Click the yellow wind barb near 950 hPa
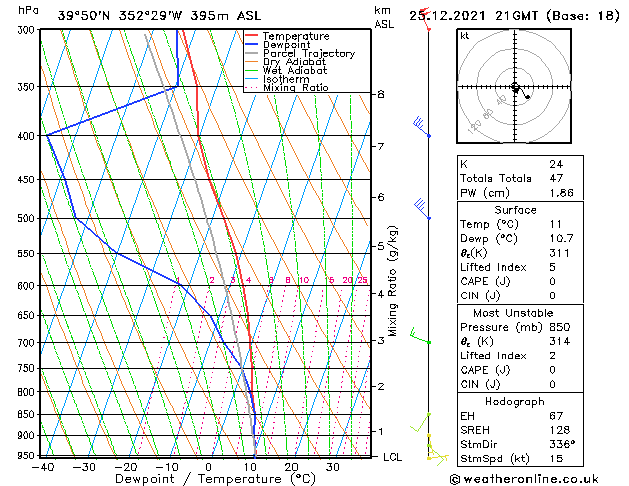Screen dimensions: 629x486 [x=437, y=458]
